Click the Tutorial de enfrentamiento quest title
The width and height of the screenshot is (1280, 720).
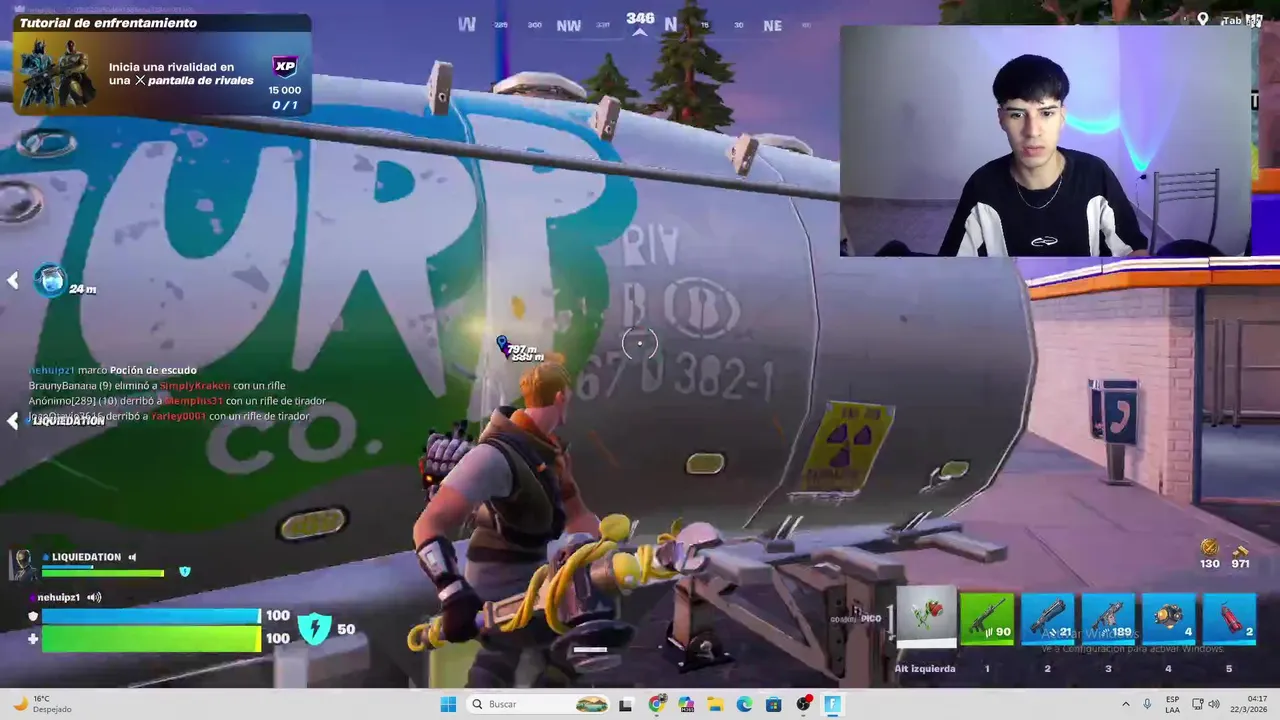[x=108, y=23]
